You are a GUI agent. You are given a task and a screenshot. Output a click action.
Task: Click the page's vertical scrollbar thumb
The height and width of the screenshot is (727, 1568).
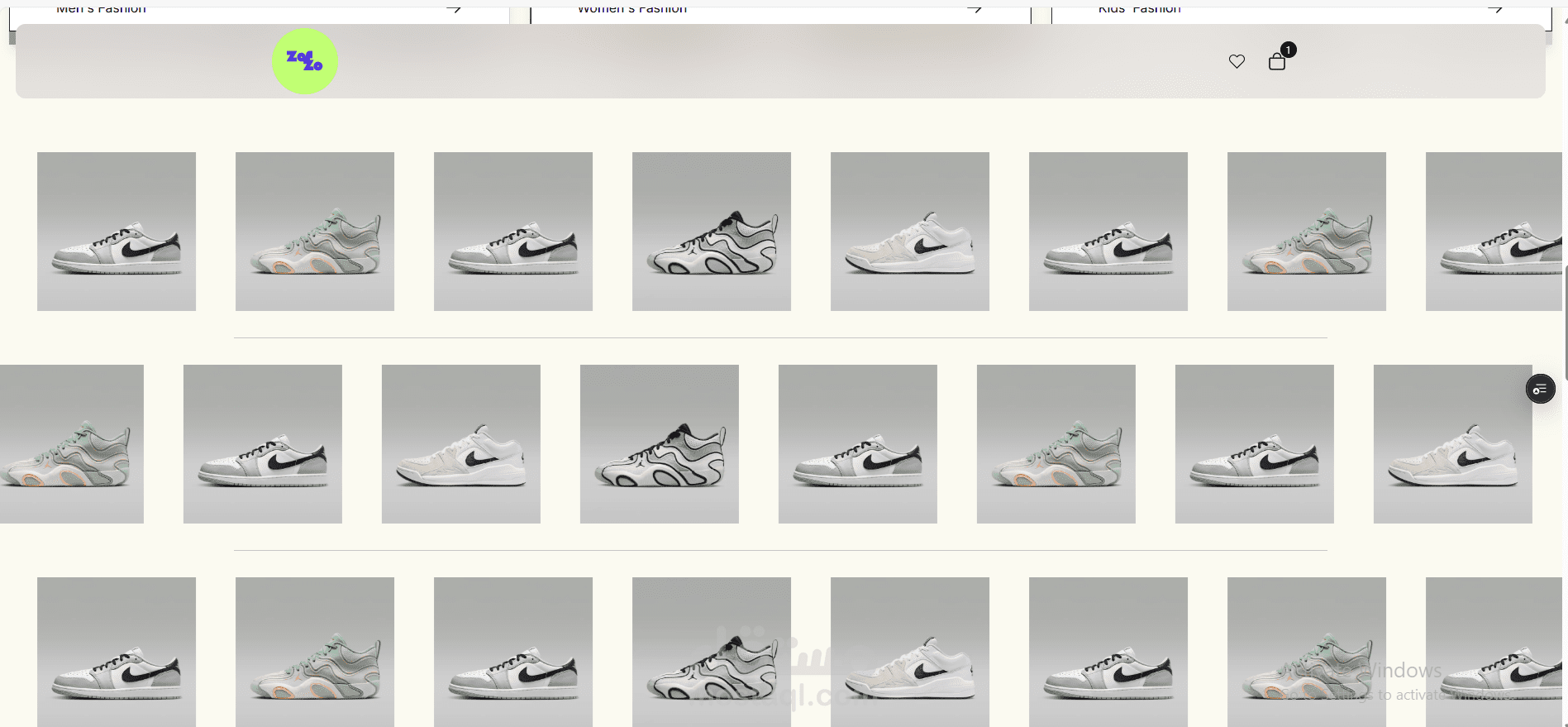point(1565,321)
